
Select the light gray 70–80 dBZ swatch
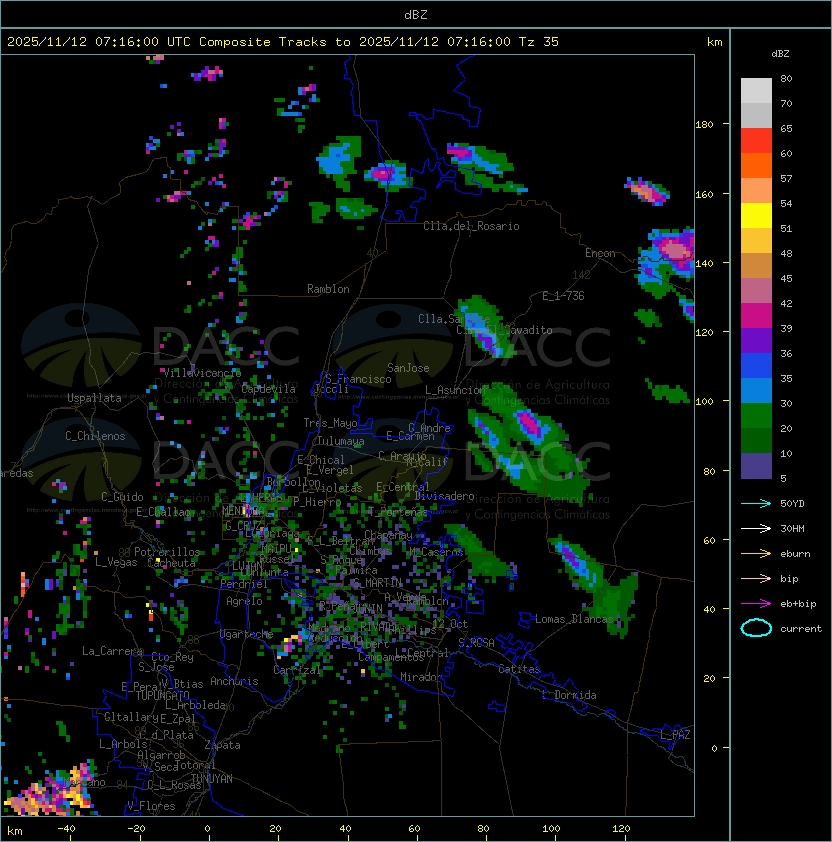coord(756,91)
